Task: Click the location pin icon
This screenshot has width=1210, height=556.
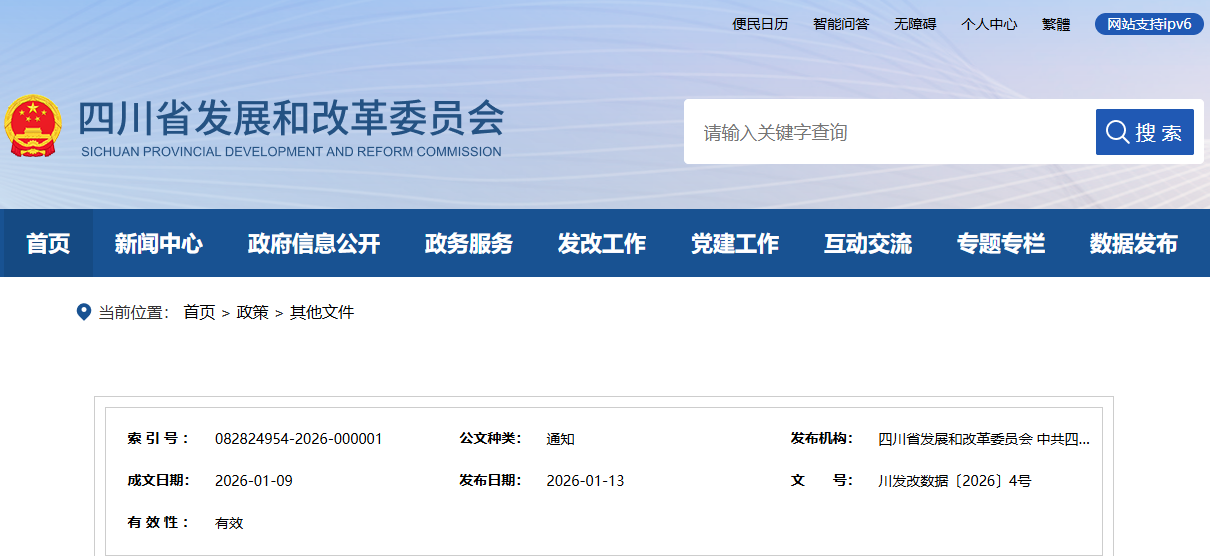Action: tap(84, 312)
